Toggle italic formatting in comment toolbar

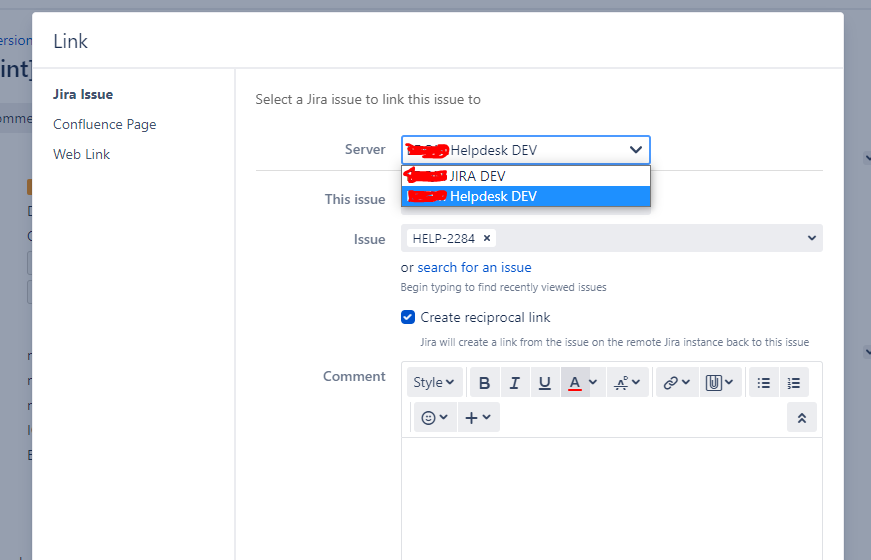click(515, 382)
